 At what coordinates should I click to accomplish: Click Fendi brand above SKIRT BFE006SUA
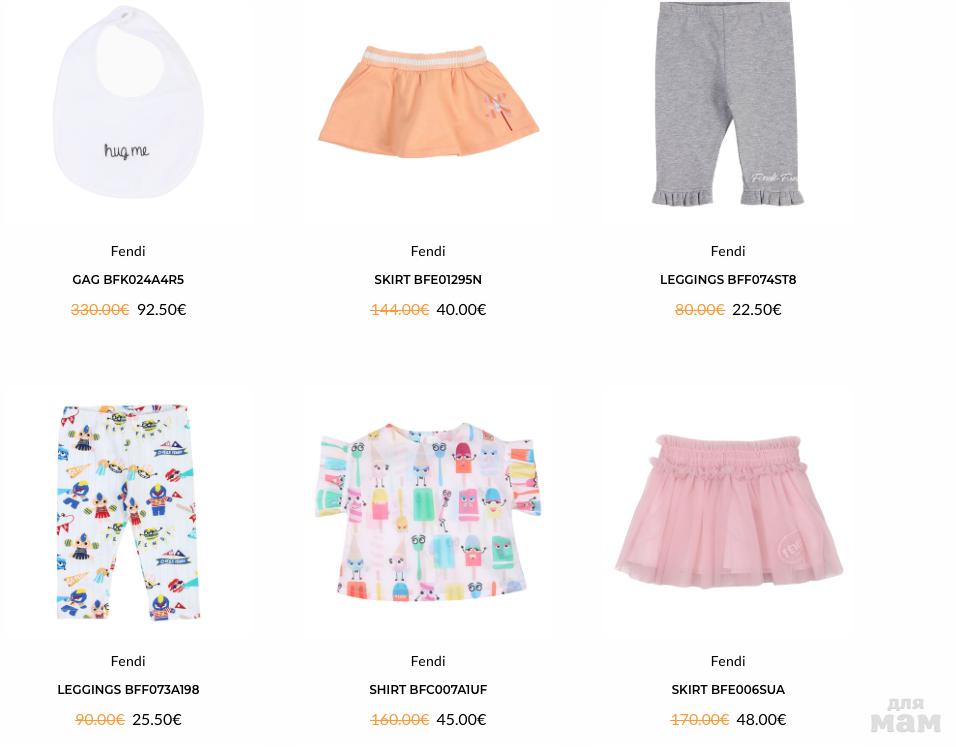coord(728,661)
